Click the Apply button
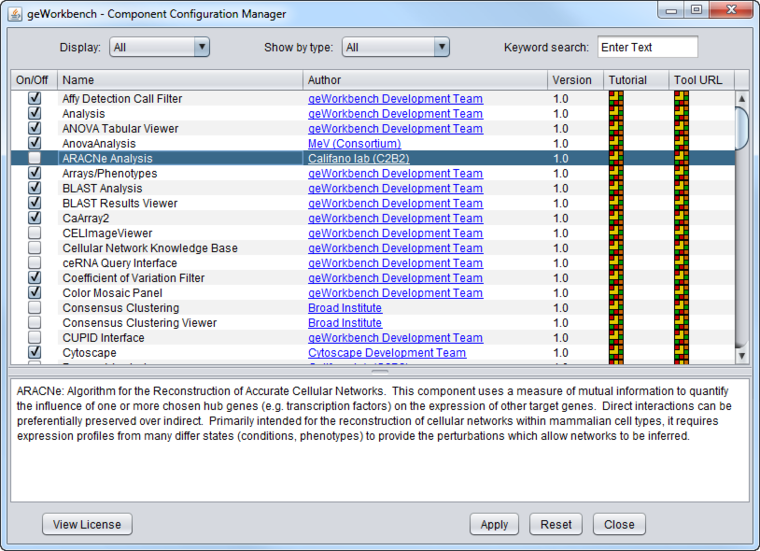The width and height of the screenshot is (760, 551). pos(494,524)
